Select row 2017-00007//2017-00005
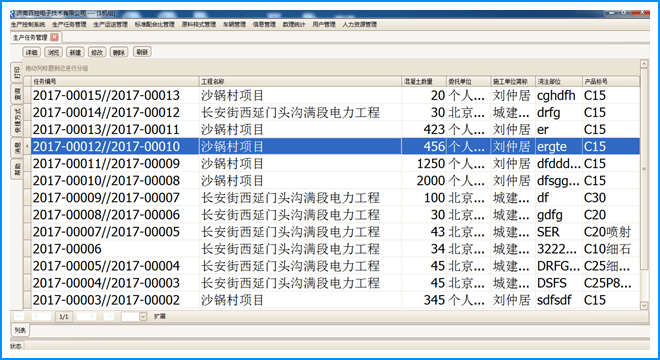 coord(335,232)
